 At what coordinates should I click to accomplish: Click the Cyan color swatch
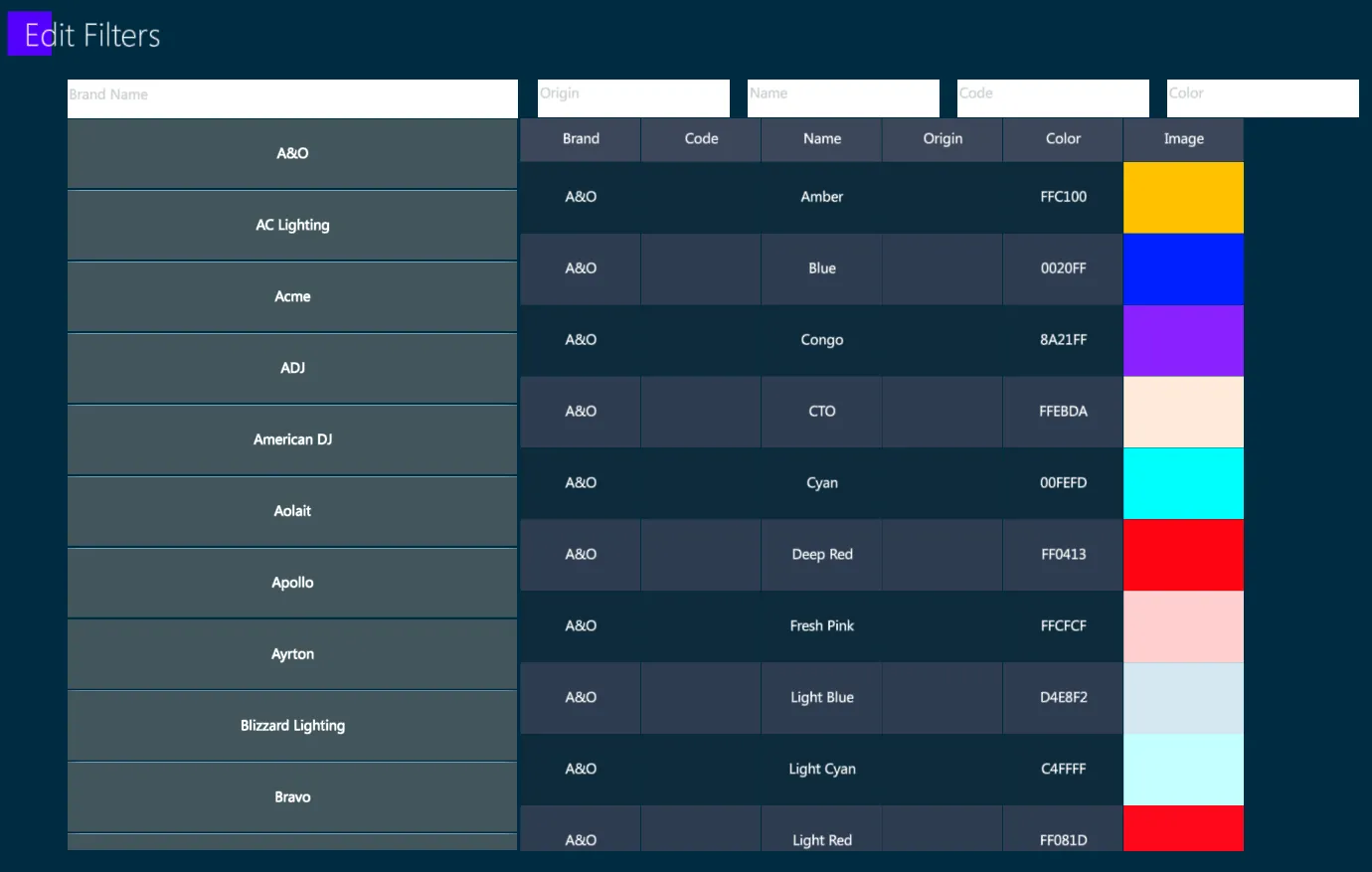click(1183, 484)
